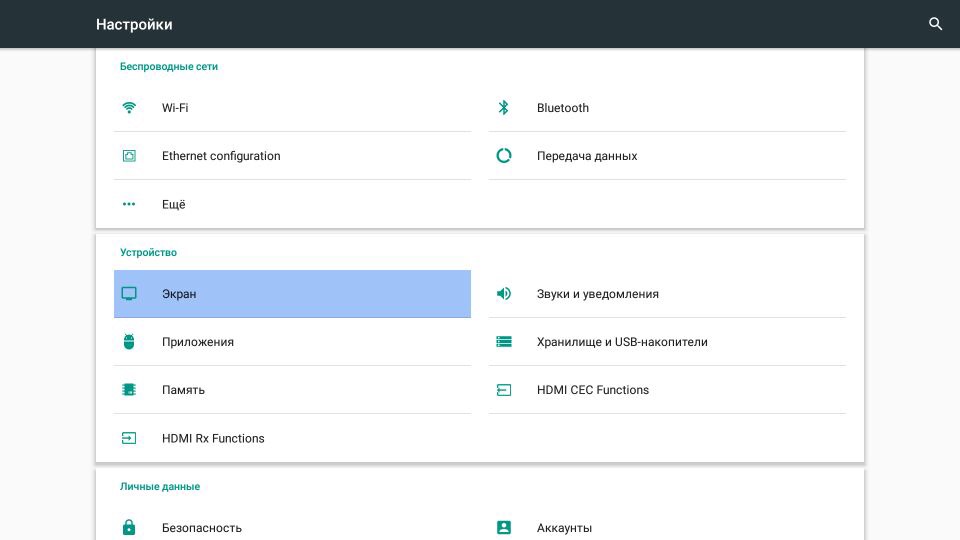The height and width of the screenshot is (540, 960).
Task: Click the Bluetooth symbol icon
Action: pyautogui.click(x=504, y=108)
